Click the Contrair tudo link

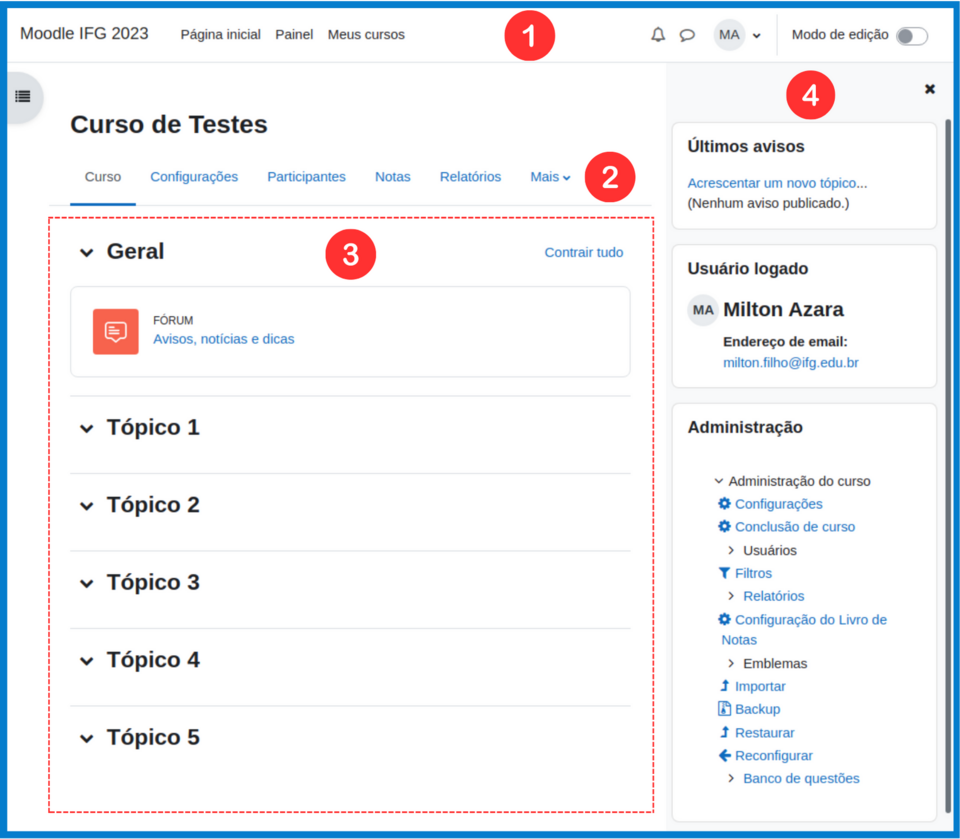(x=584, y=253)
